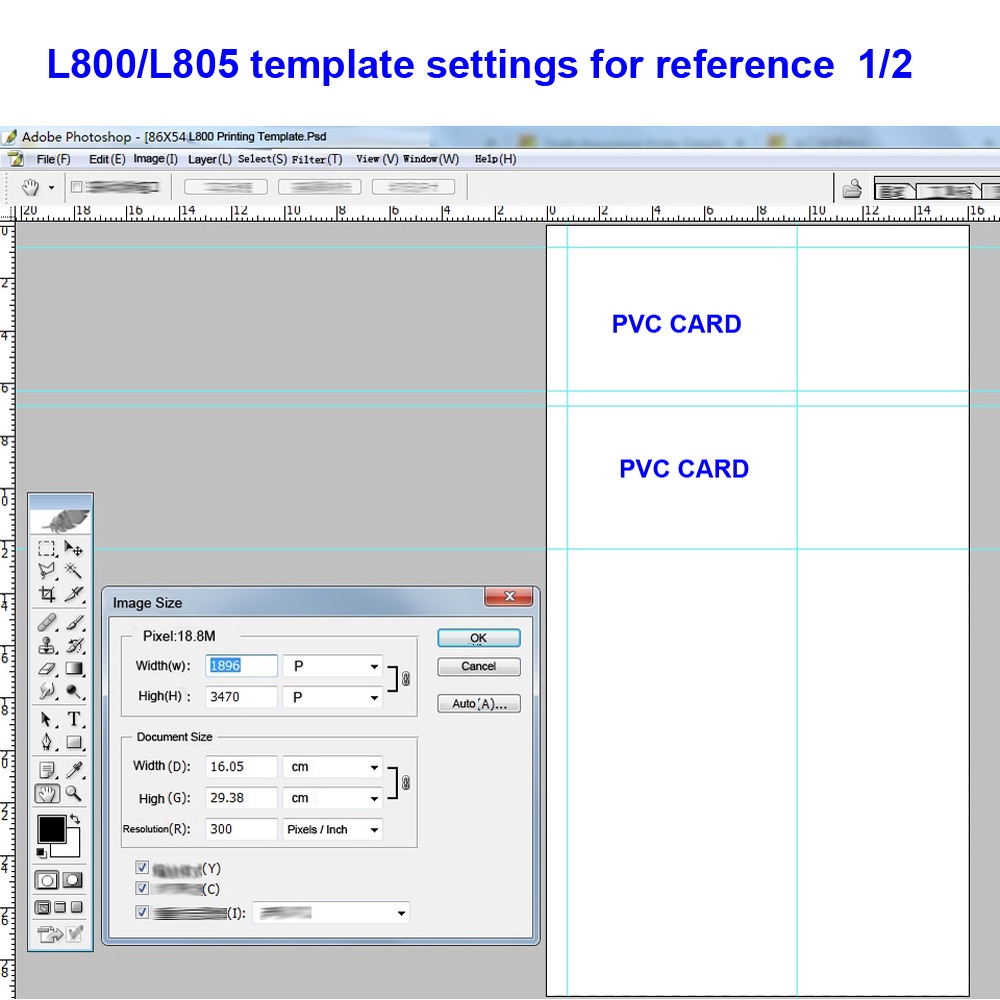Open the Resolution Pixels / Inch dropdown

click(x=333, y=830)
